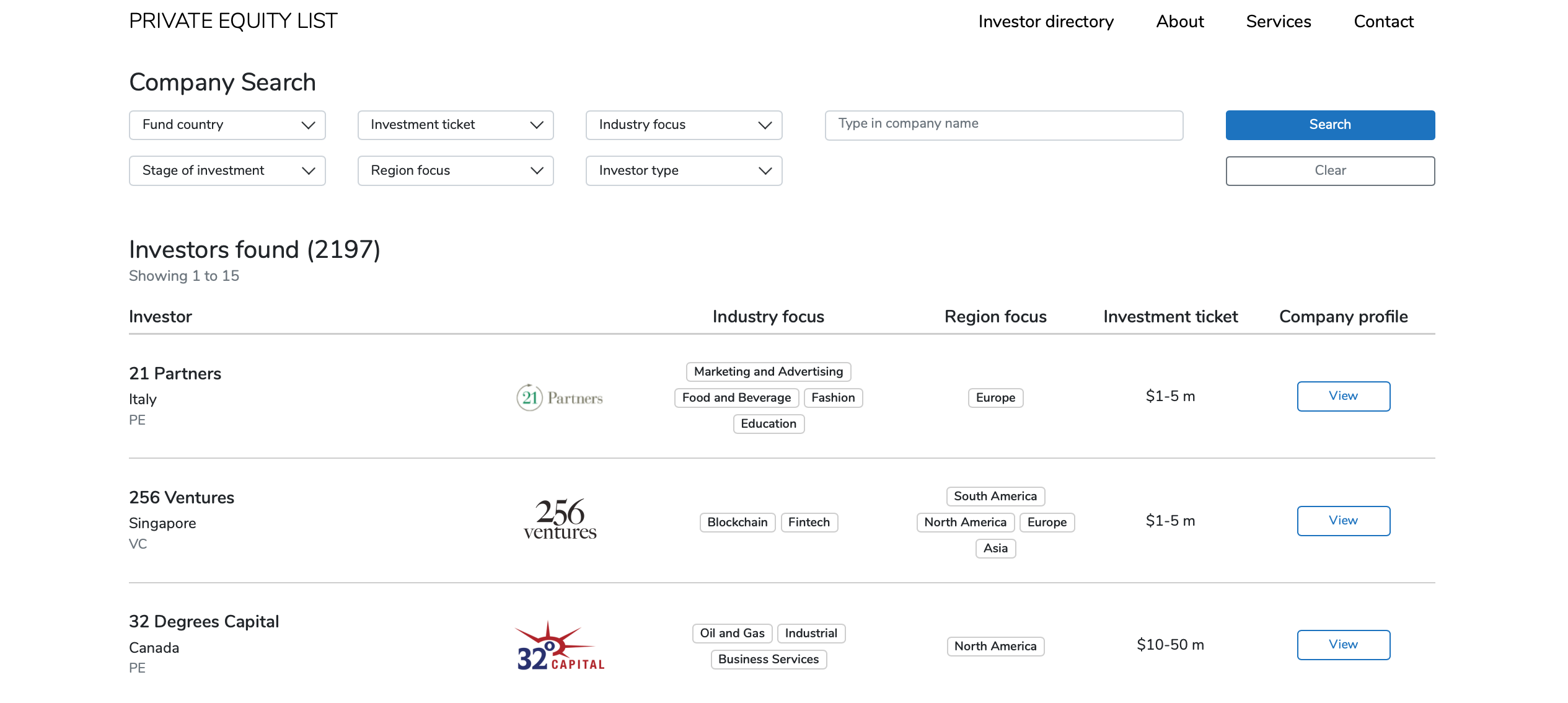View the 21 Partners profile
This screenshot has height=703, width=1568.
[1343, 396]
